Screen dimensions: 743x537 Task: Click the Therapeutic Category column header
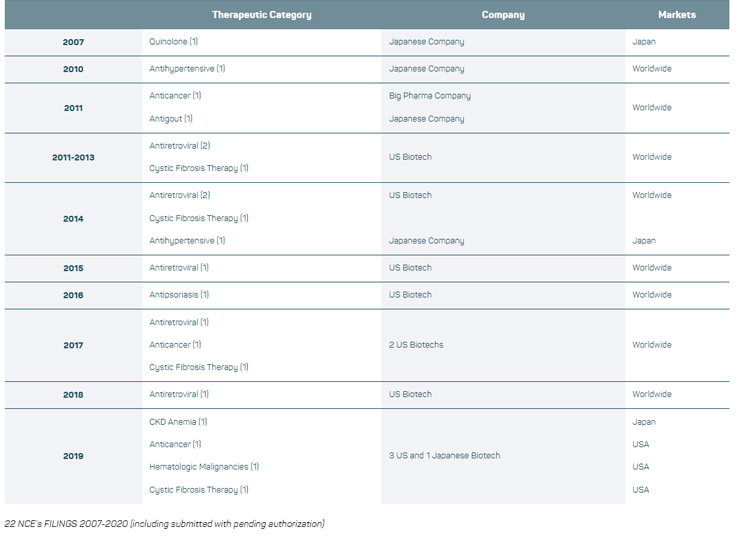tap(261, 15)
